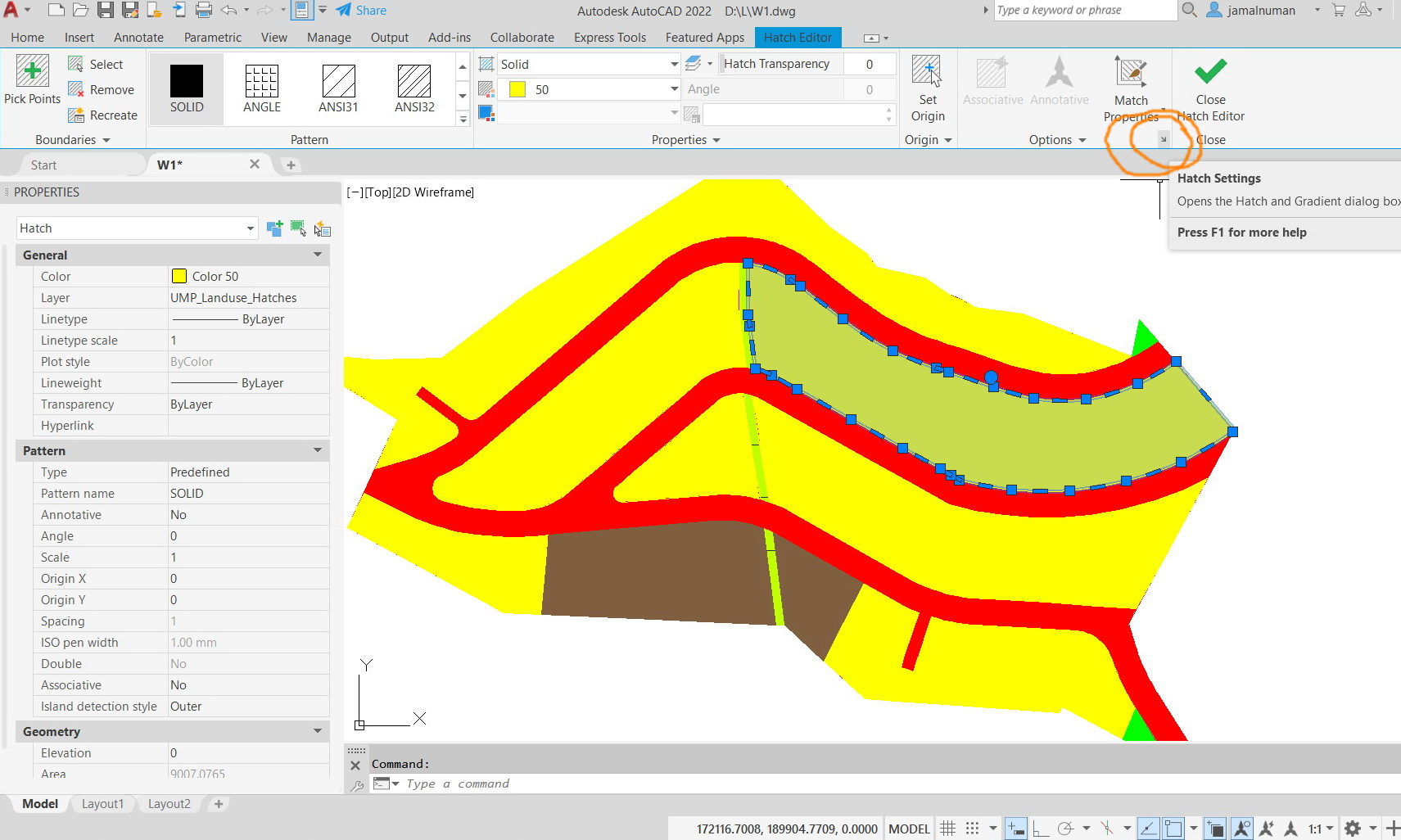1401x840 pixels.
Task: Open the hatch pattern type dropdown showing Solid
Action: pos(673,64)
